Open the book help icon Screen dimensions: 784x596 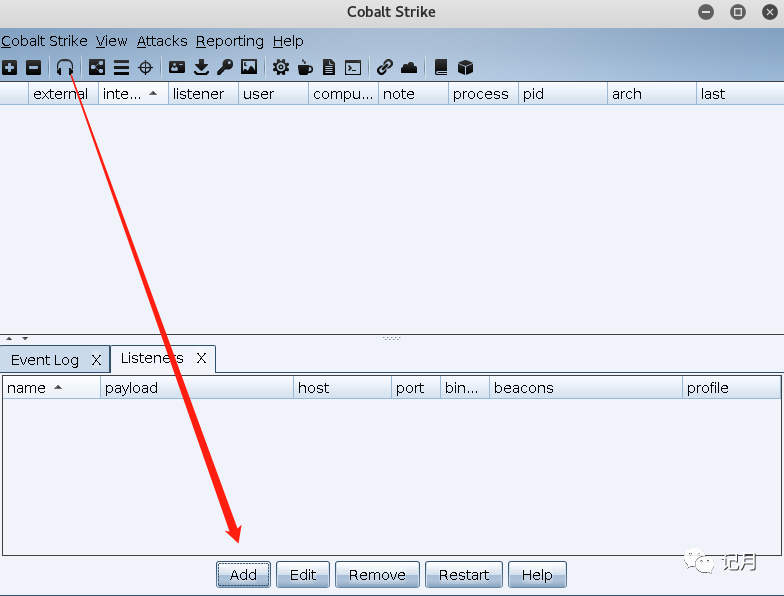coord(440,67)
